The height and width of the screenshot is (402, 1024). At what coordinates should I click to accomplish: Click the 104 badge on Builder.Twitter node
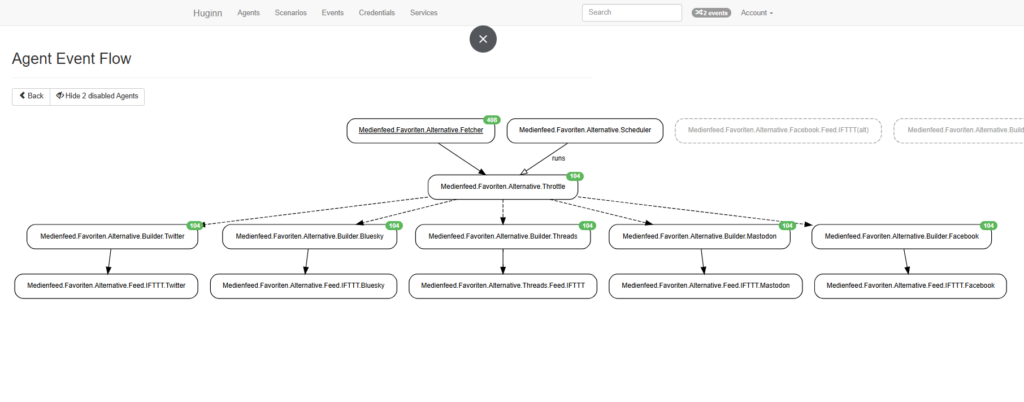coord(196,225)
